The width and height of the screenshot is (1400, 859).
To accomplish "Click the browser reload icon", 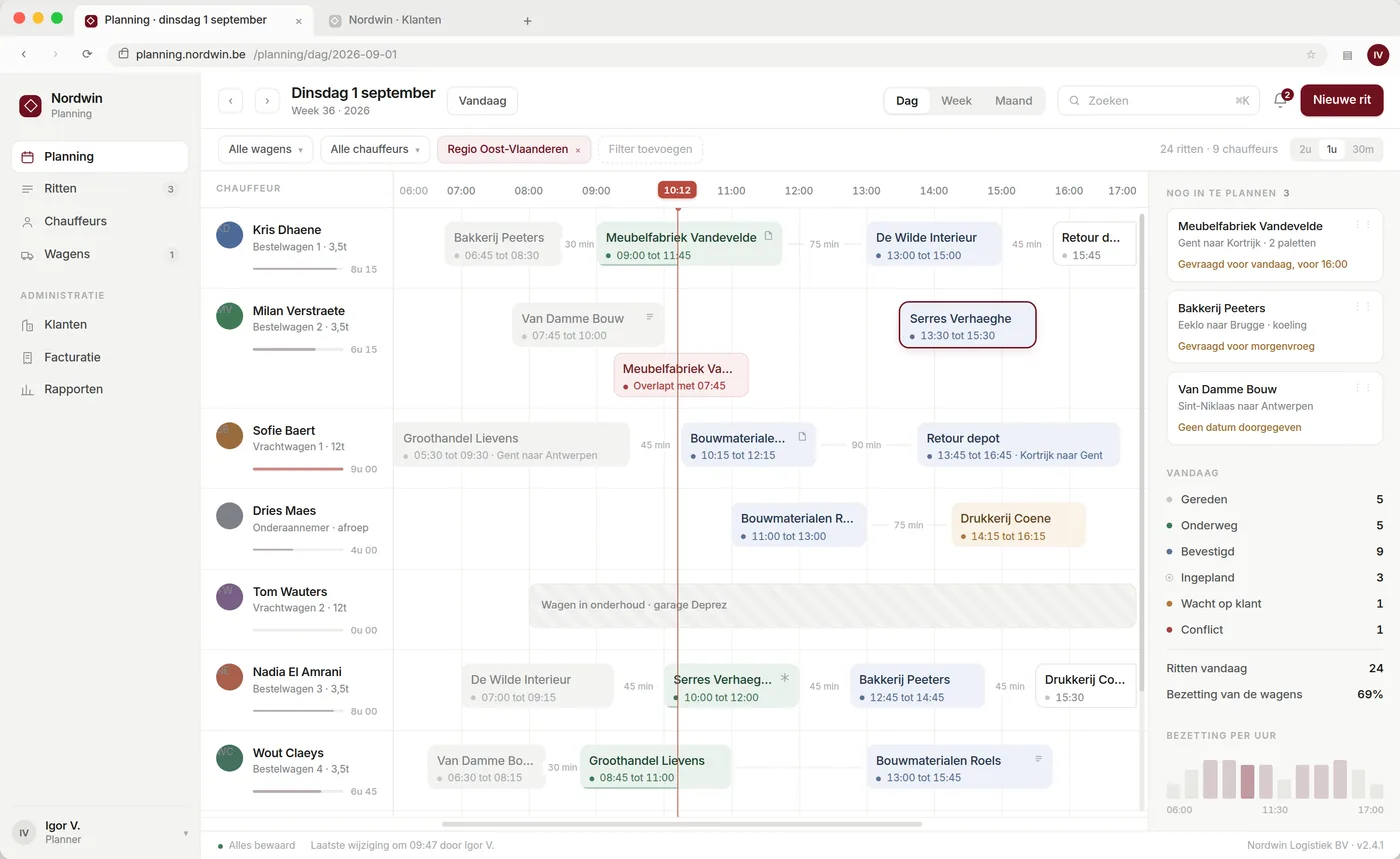I will (x=87, y=54).
